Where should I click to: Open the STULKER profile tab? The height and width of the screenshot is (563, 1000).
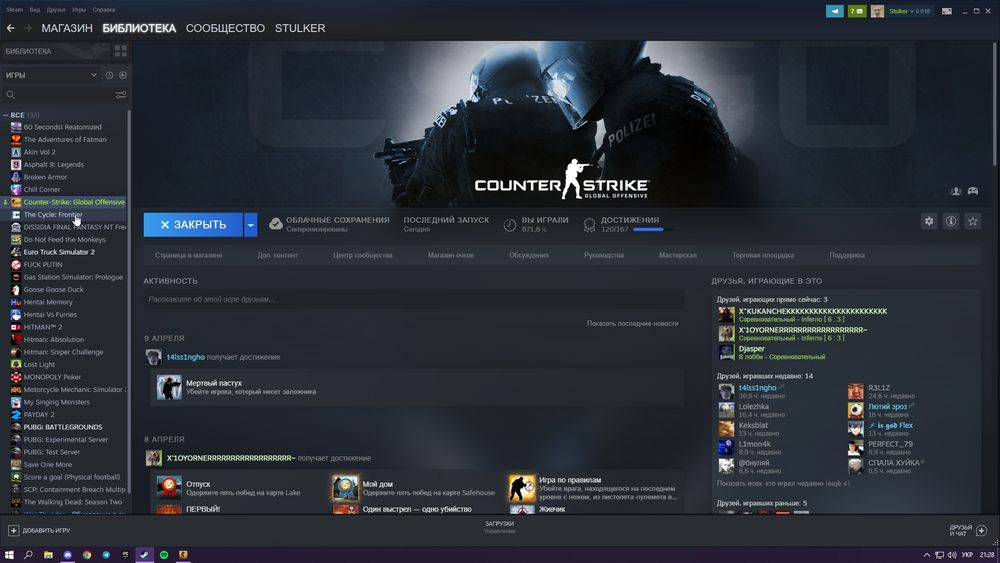coord(300,28)
